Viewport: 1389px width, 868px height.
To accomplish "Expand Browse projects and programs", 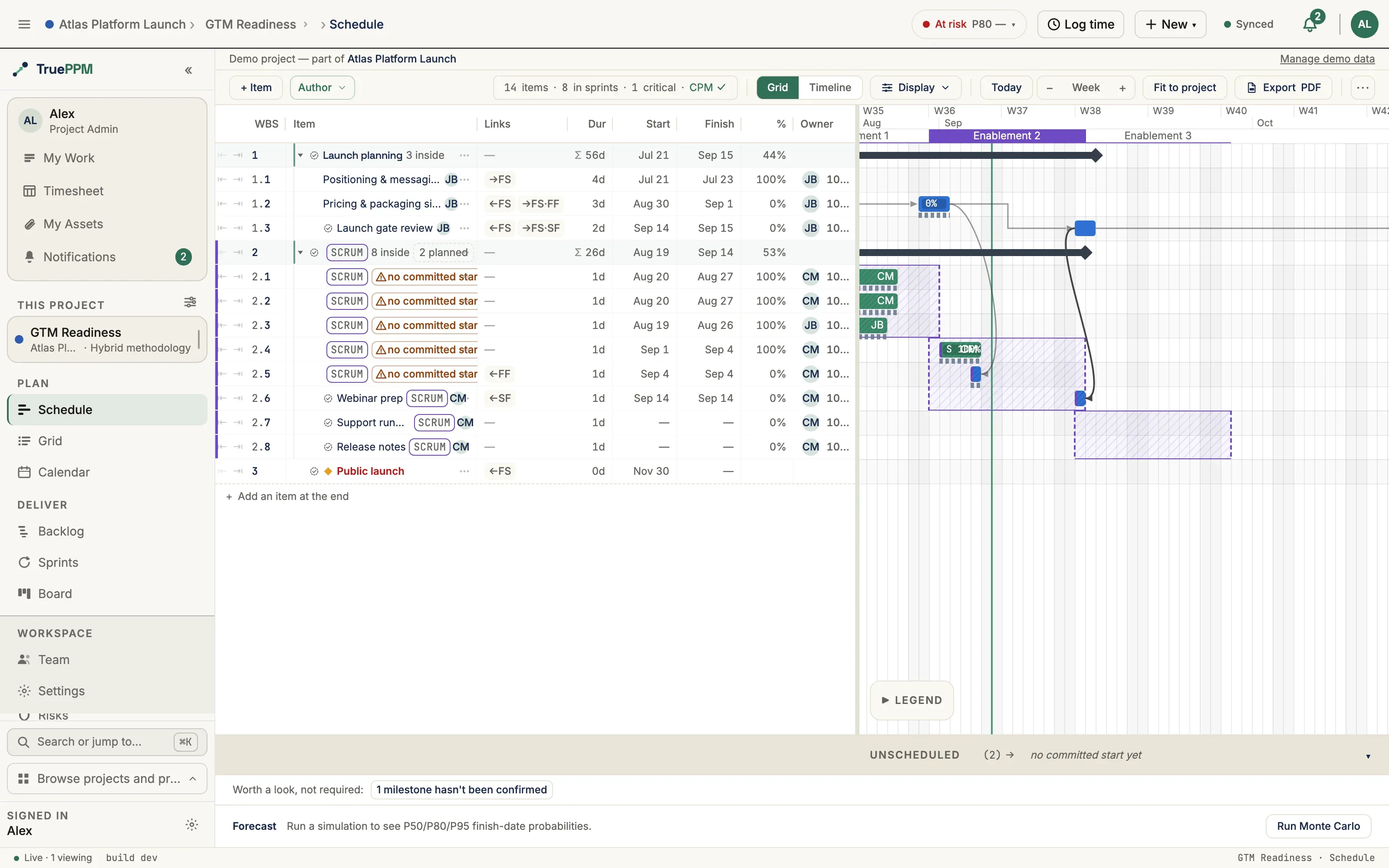I will tap(107, 779).
